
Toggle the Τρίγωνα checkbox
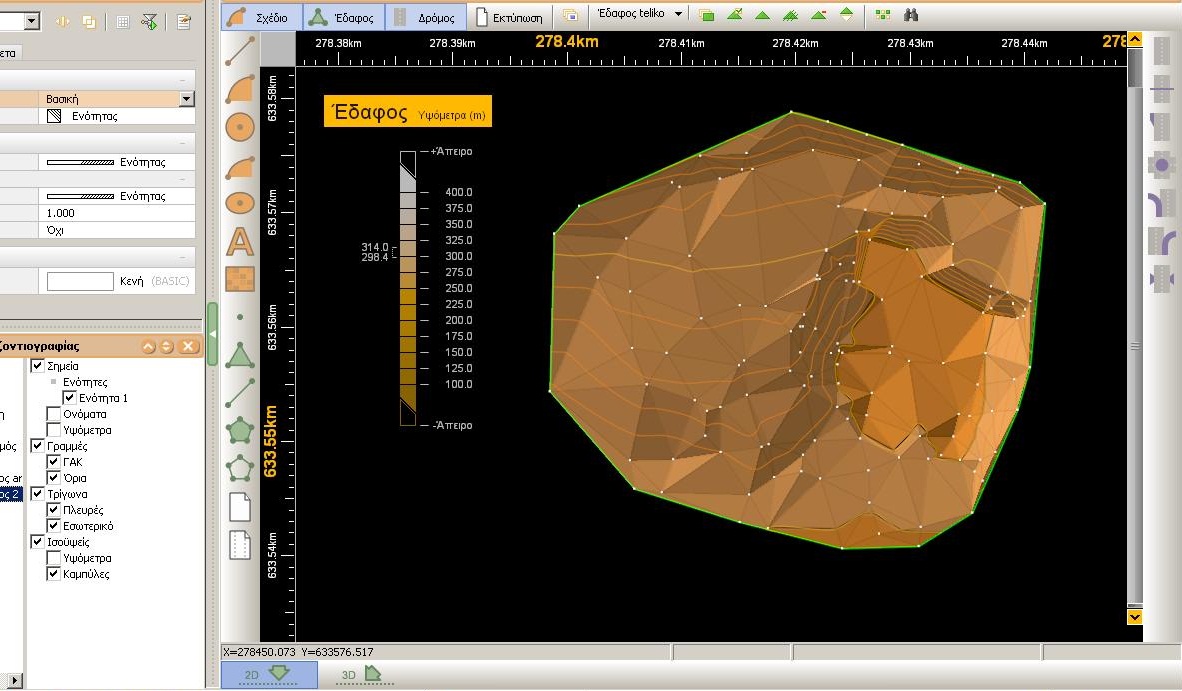click(x=38, y=494)
